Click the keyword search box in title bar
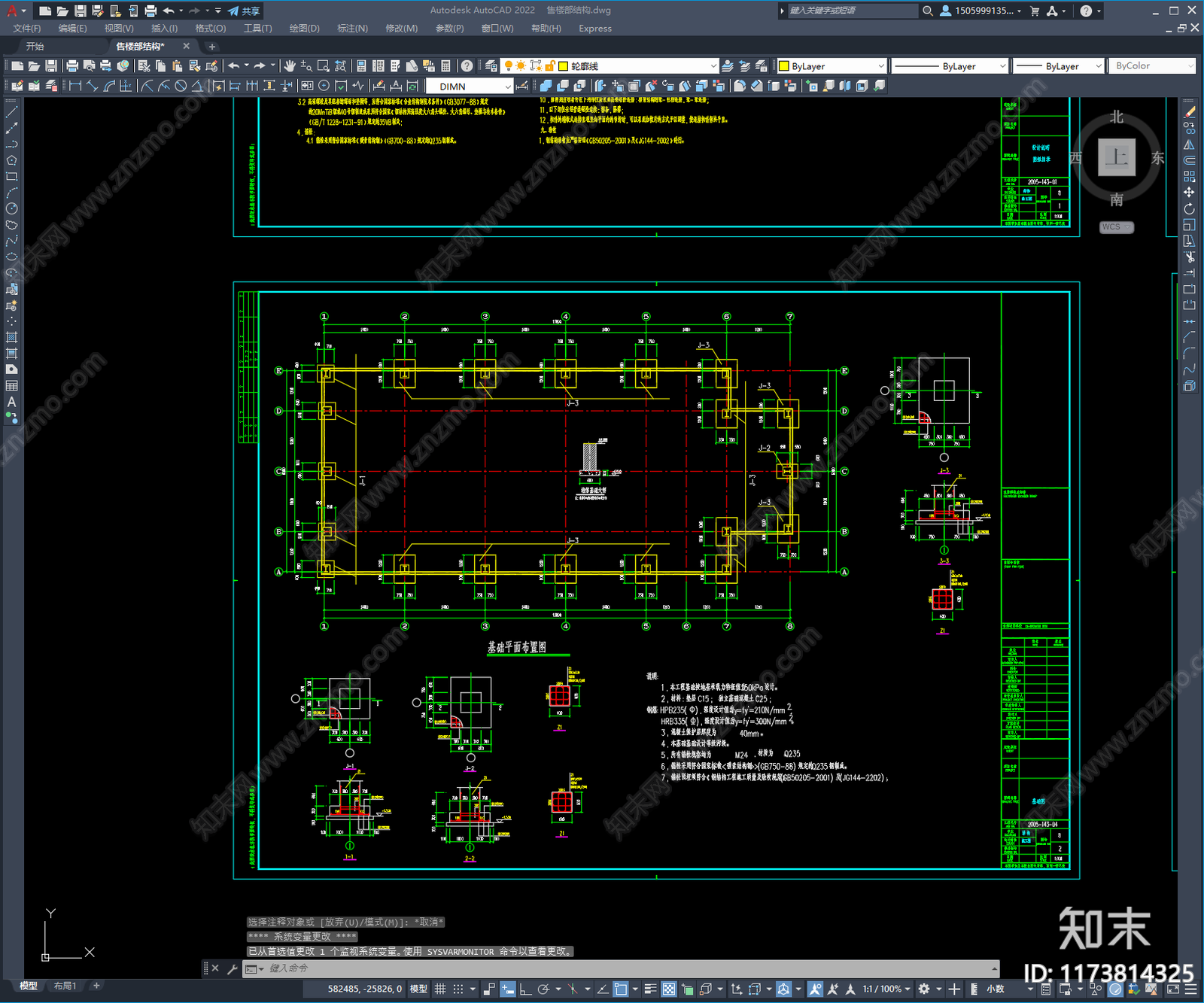 click(x=853, y=11)
